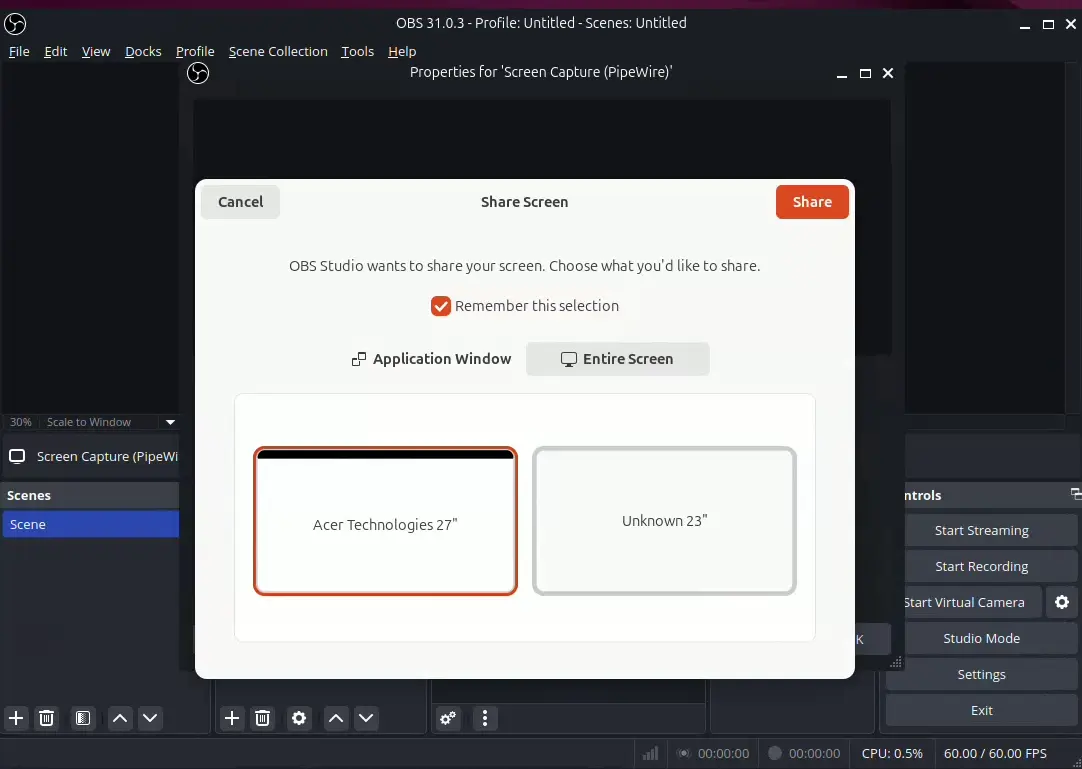Switch to Entire Screen tab
The image size is (1082, 769).
click(x=618, y=359)
